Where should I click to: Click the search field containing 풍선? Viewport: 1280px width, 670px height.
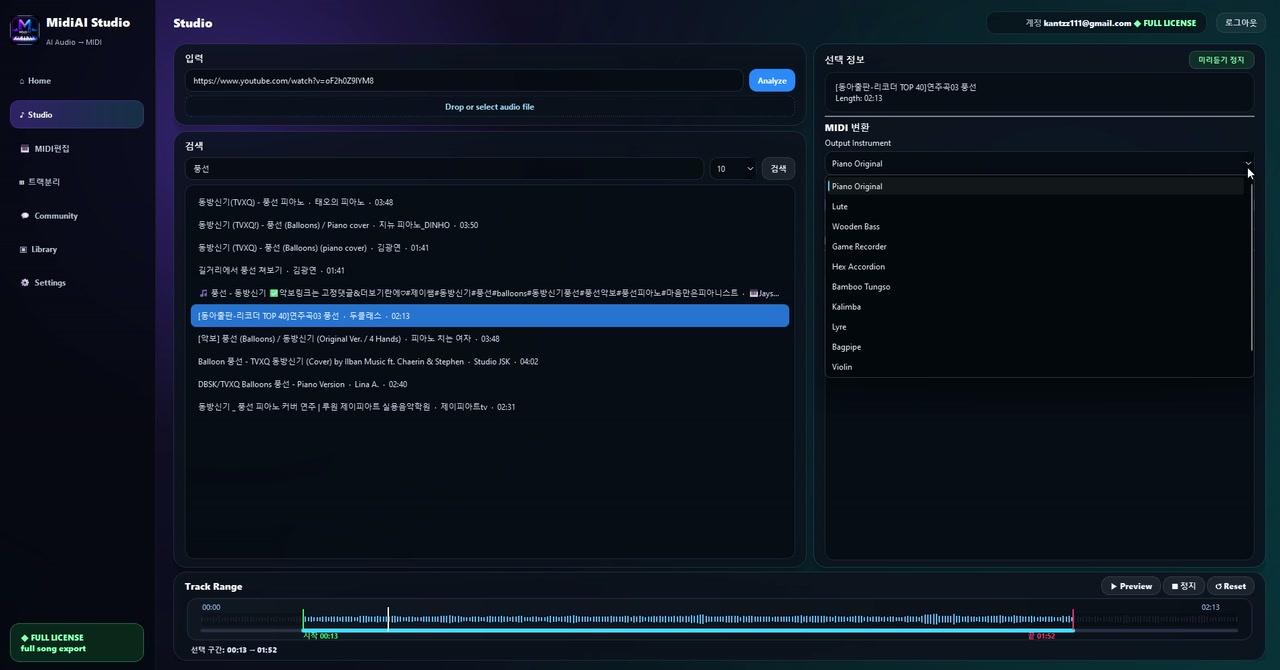[x=444, y=169]
